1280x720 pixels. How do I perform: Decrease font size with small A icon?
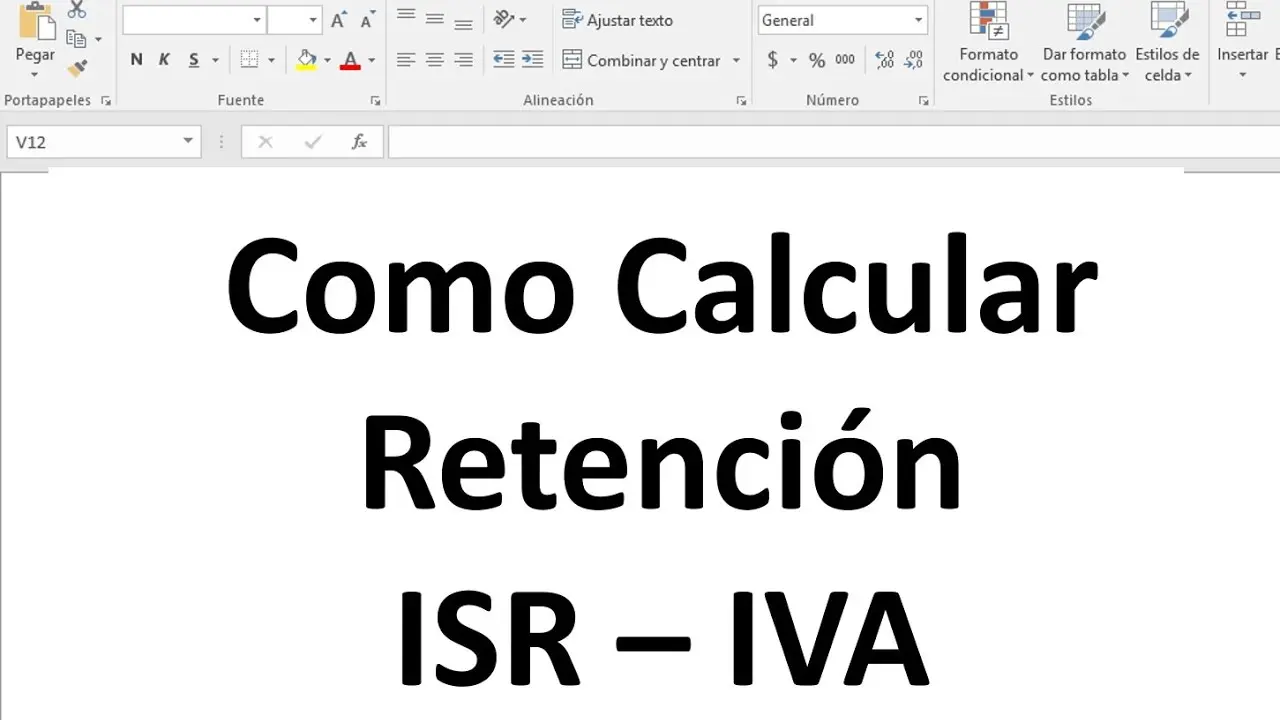point(368,21)
